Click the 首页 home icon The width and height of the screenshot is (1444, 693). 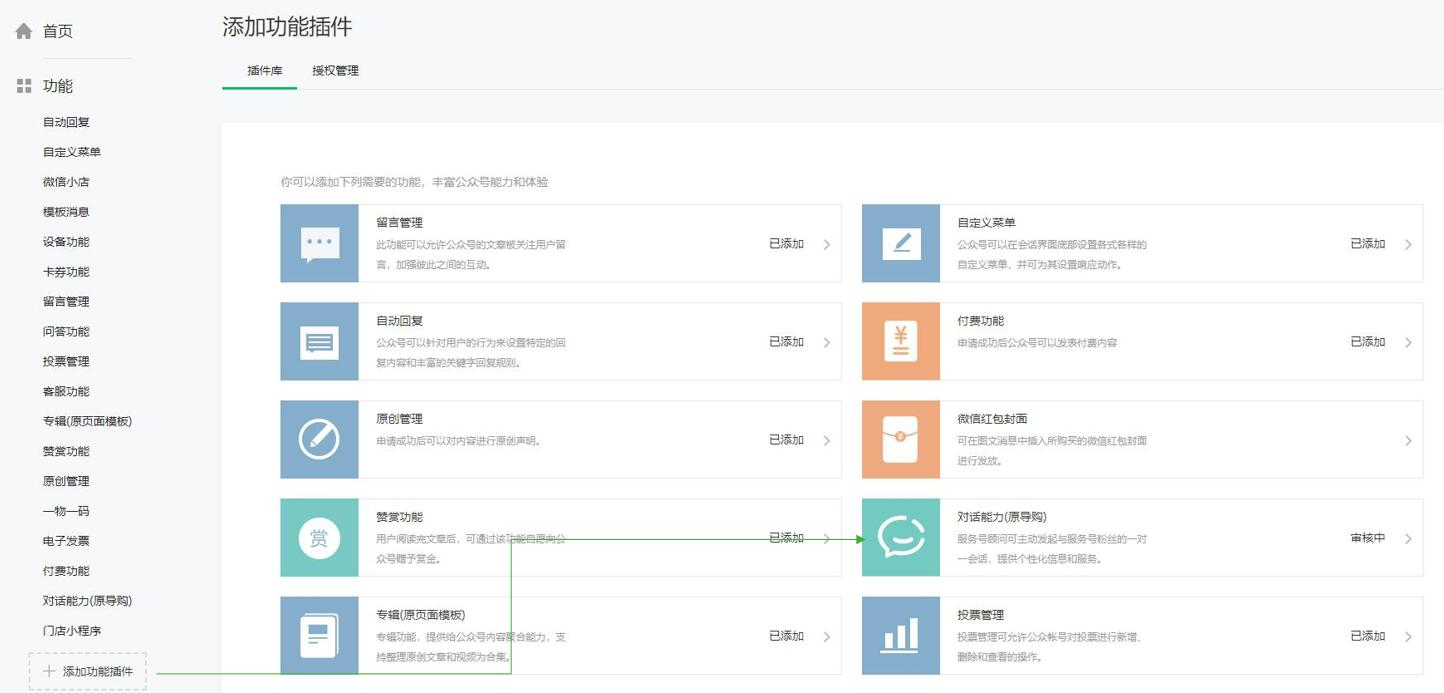coord(22,29)
